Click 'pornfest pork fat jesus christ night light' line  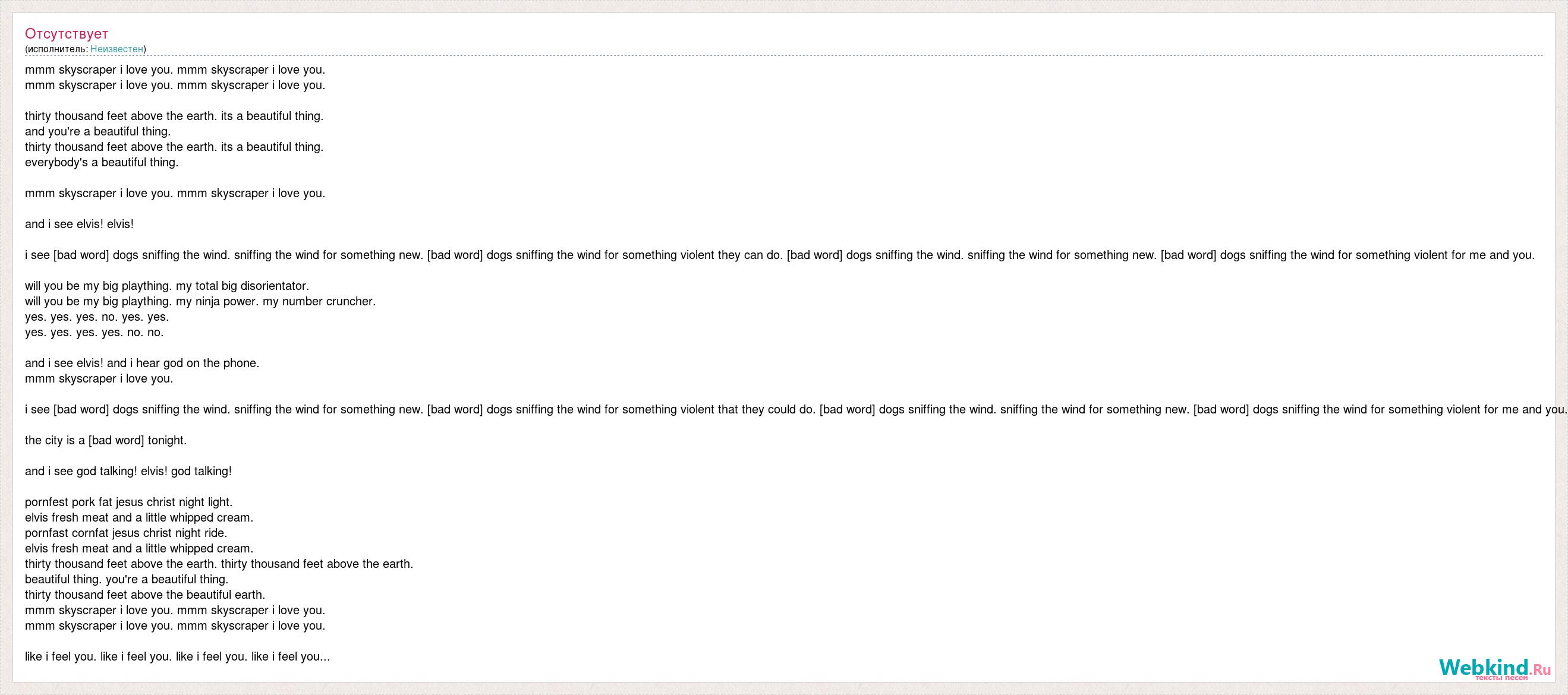click(x=129, y=503)
